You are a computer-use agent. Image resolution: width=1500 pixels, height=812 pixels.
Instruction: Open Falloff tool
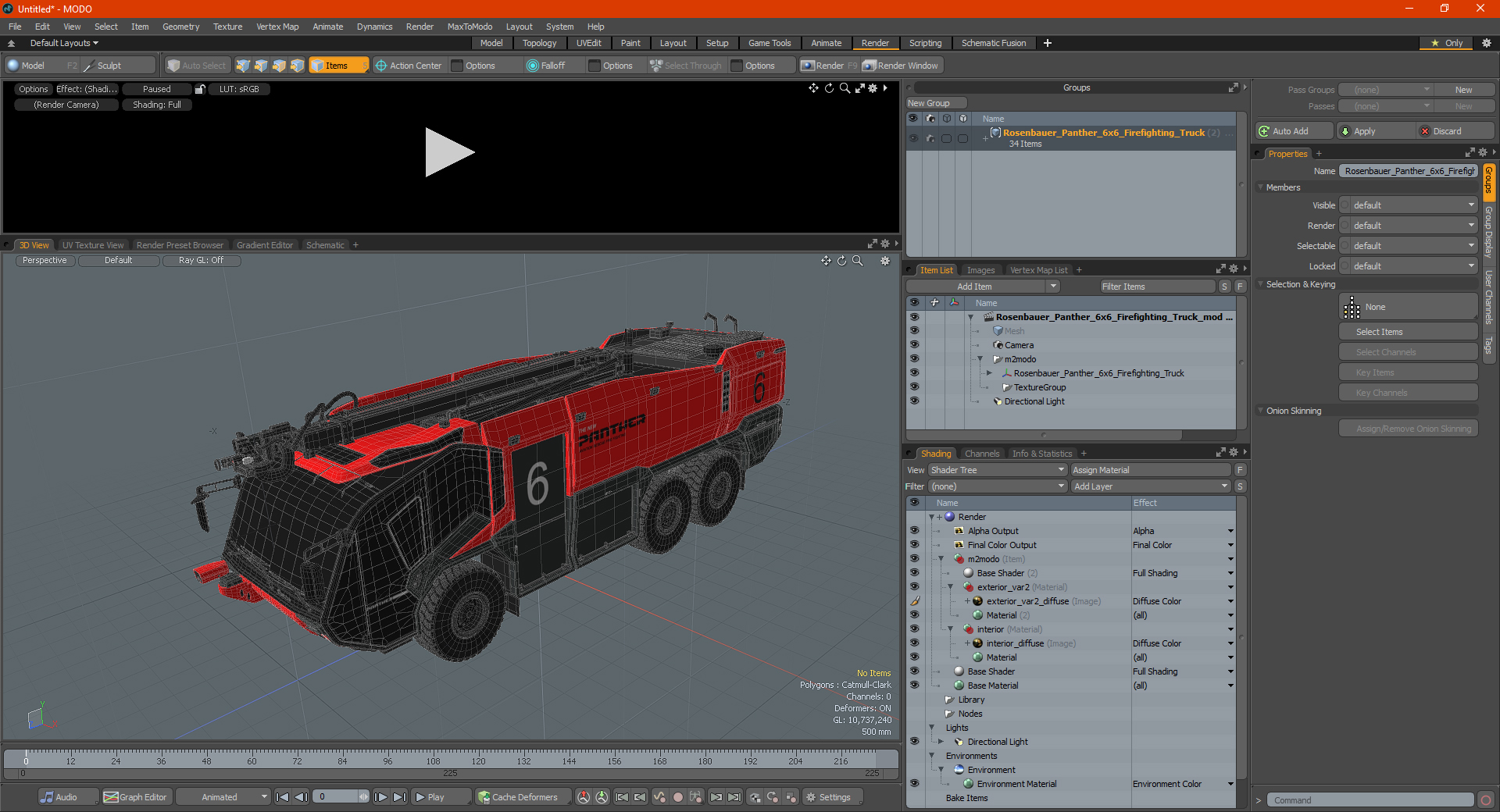[x=546, y=66]
